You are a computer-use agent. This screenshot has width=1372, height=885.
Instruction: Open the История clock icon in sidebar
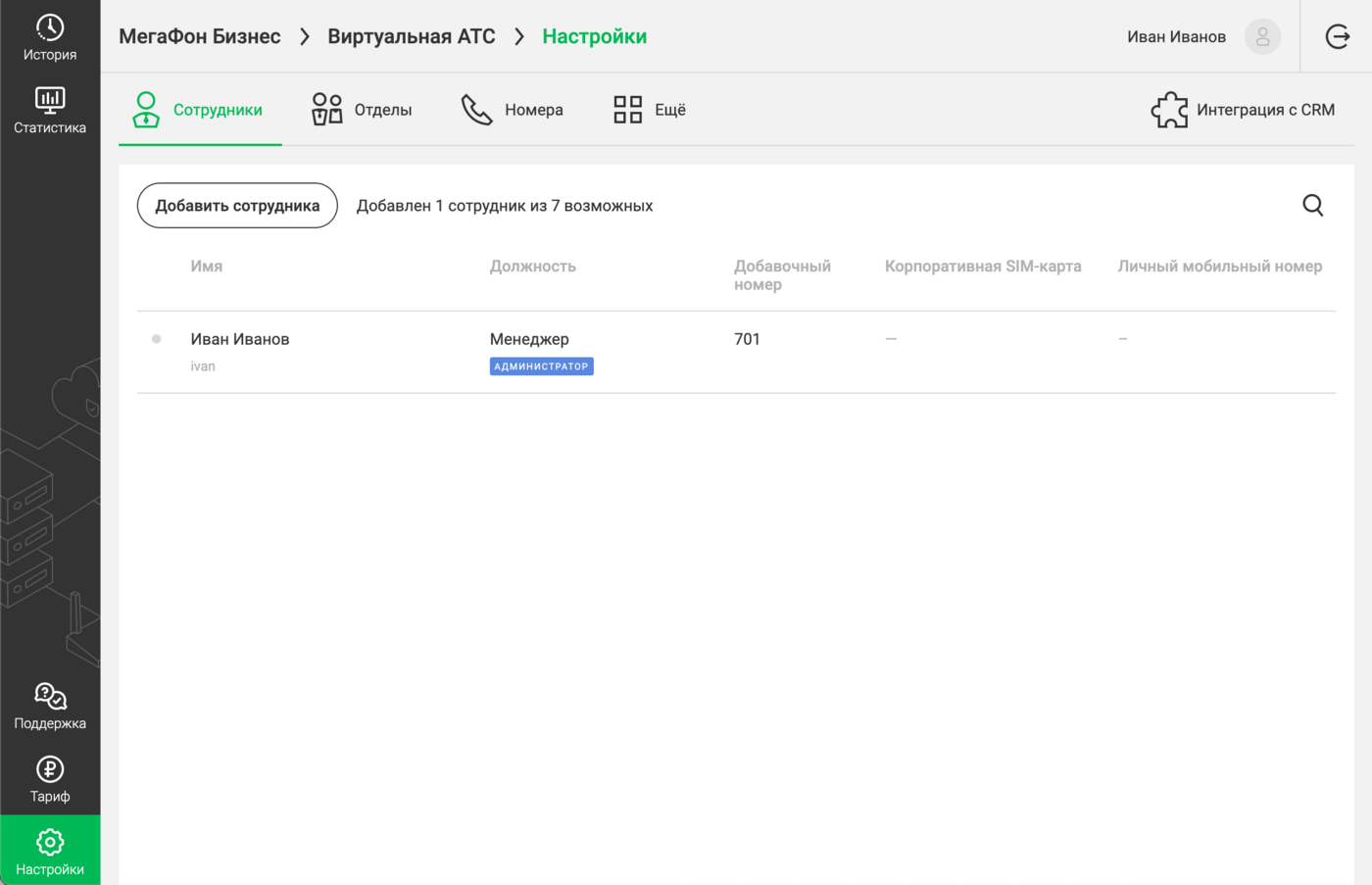pyautogui.click(x=50, y=27)
